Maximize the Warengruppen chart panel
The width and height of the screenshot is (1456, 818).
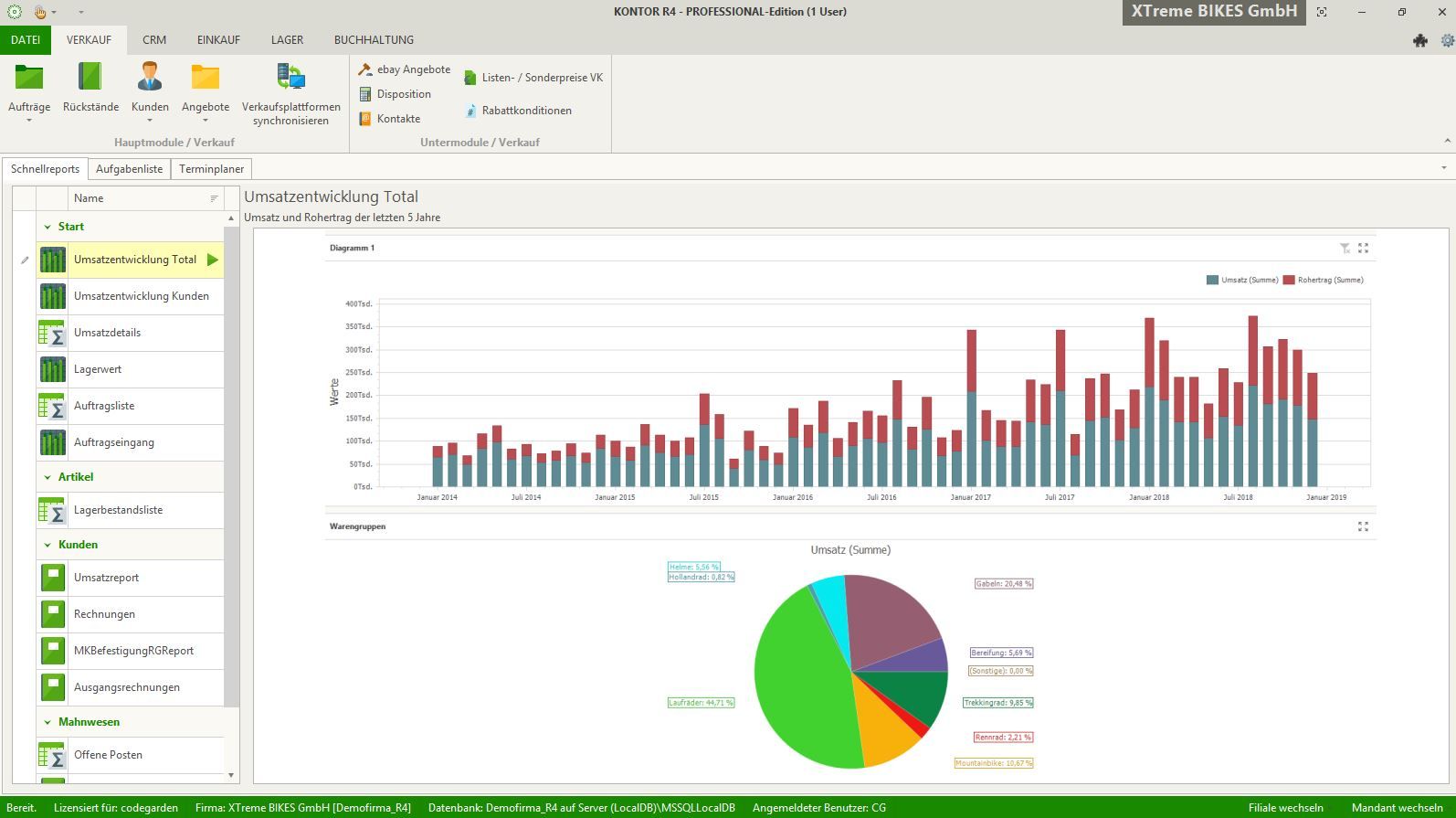click(x=1363, y=526)
